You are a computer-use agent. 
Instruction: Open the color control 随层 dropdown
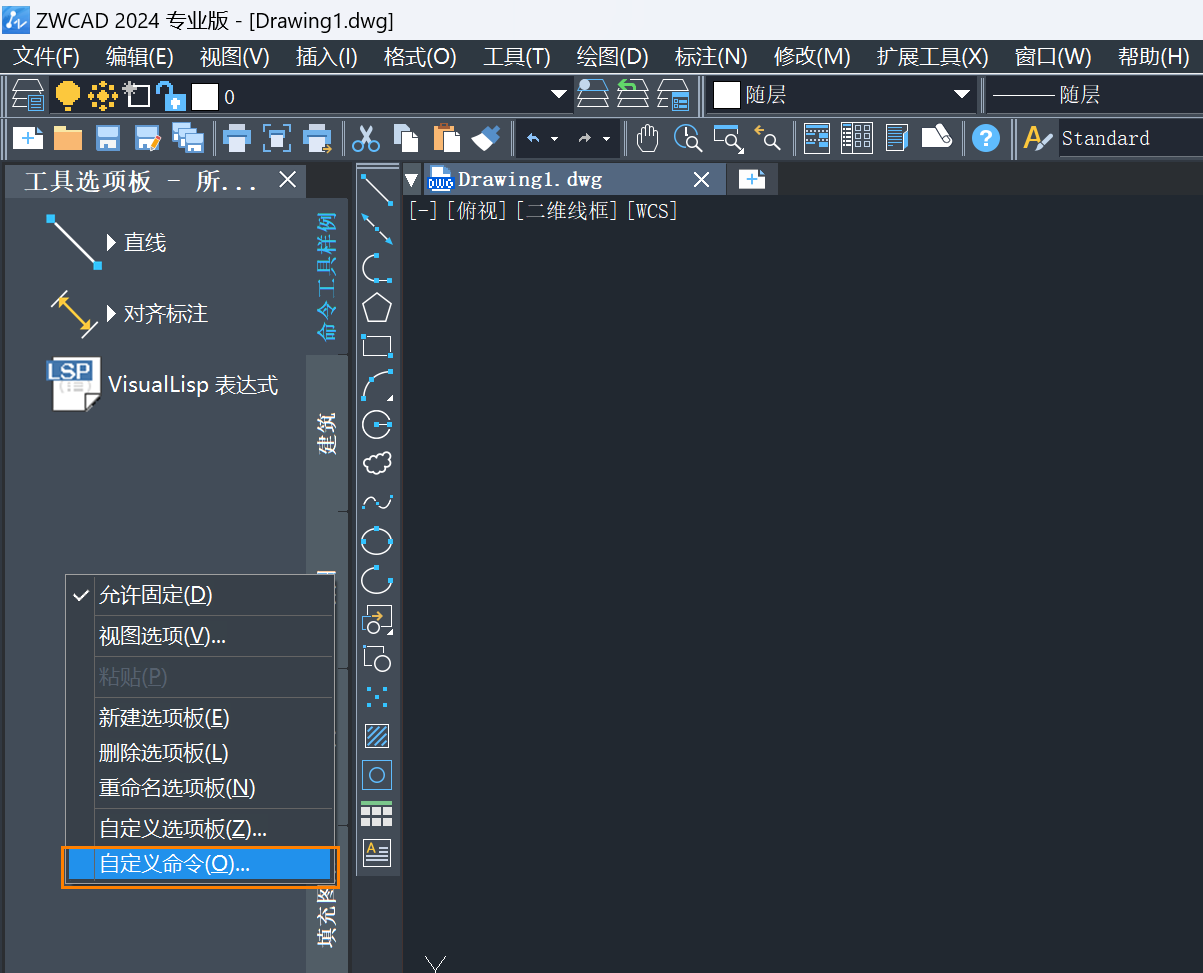(961, 95)
